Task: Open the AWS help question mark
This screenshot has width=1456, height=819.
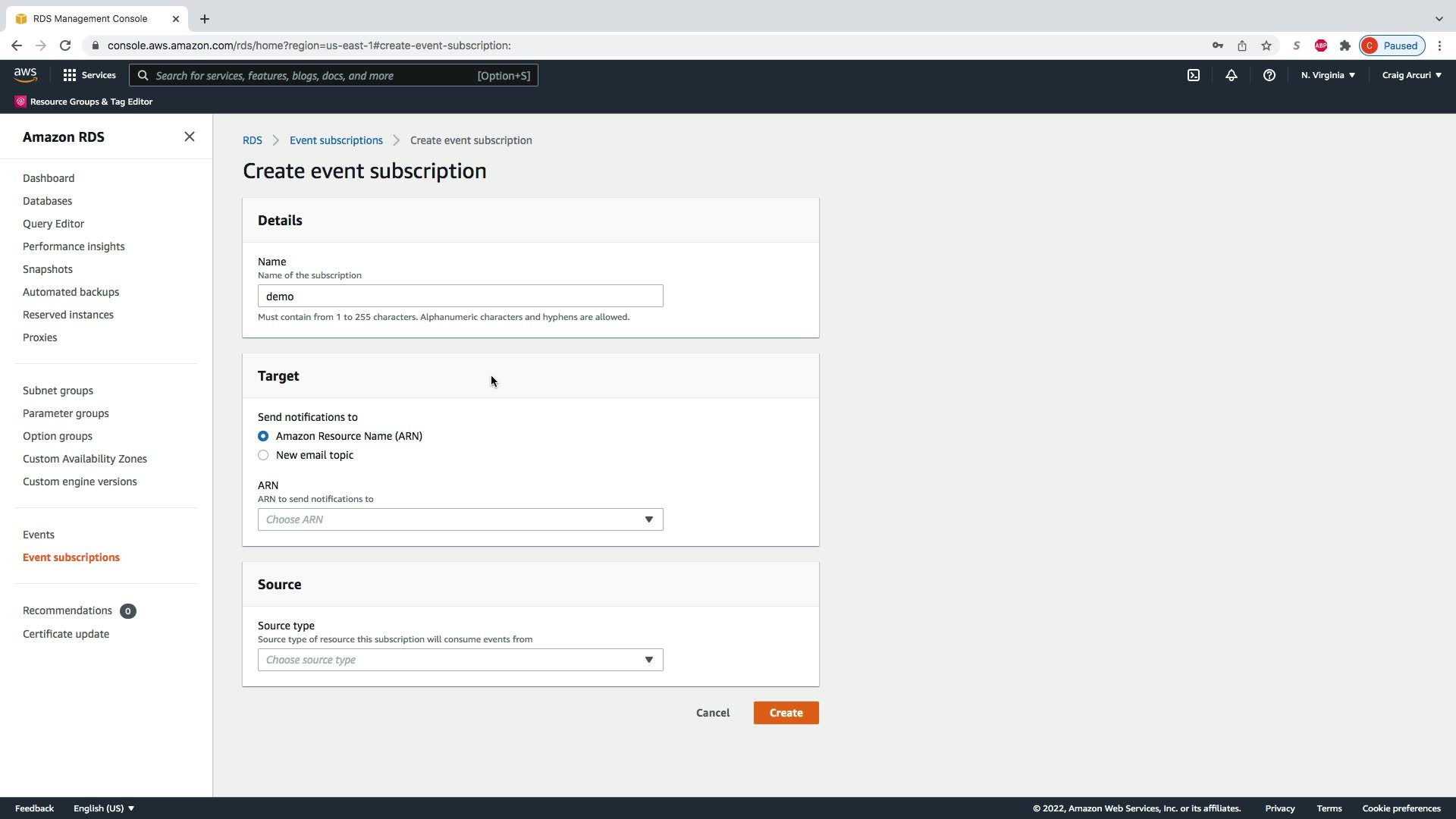Action: tap(1269, 75)
